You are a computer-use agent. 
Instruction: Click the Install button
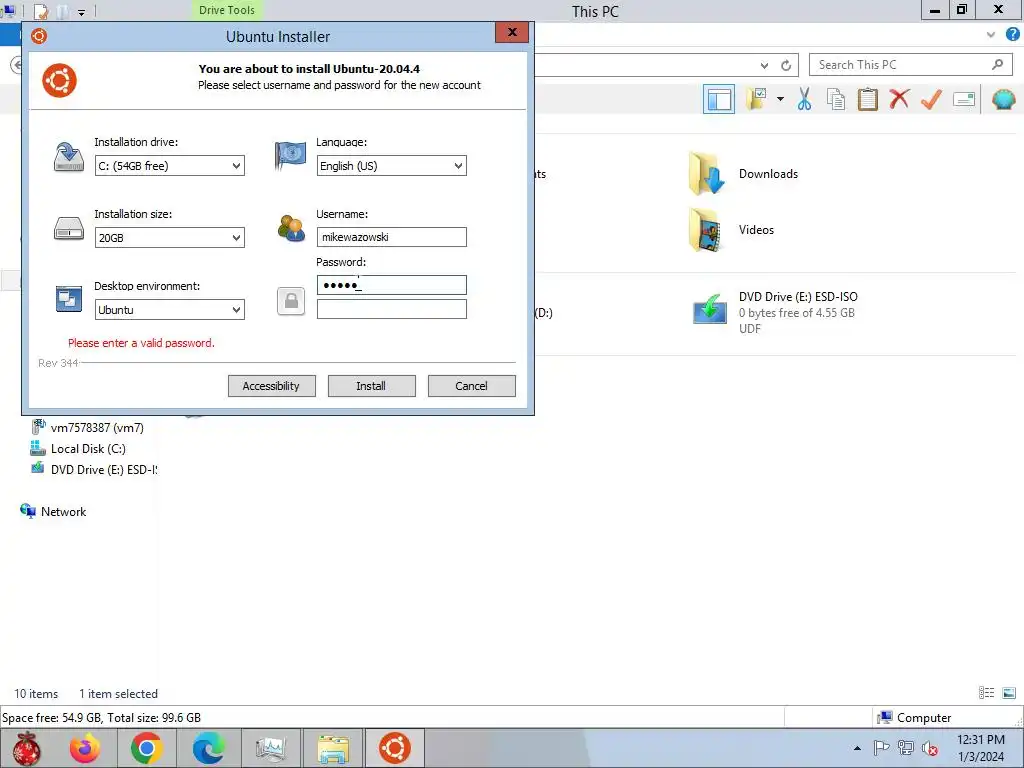pyautogui.click(x=372, y=386)
